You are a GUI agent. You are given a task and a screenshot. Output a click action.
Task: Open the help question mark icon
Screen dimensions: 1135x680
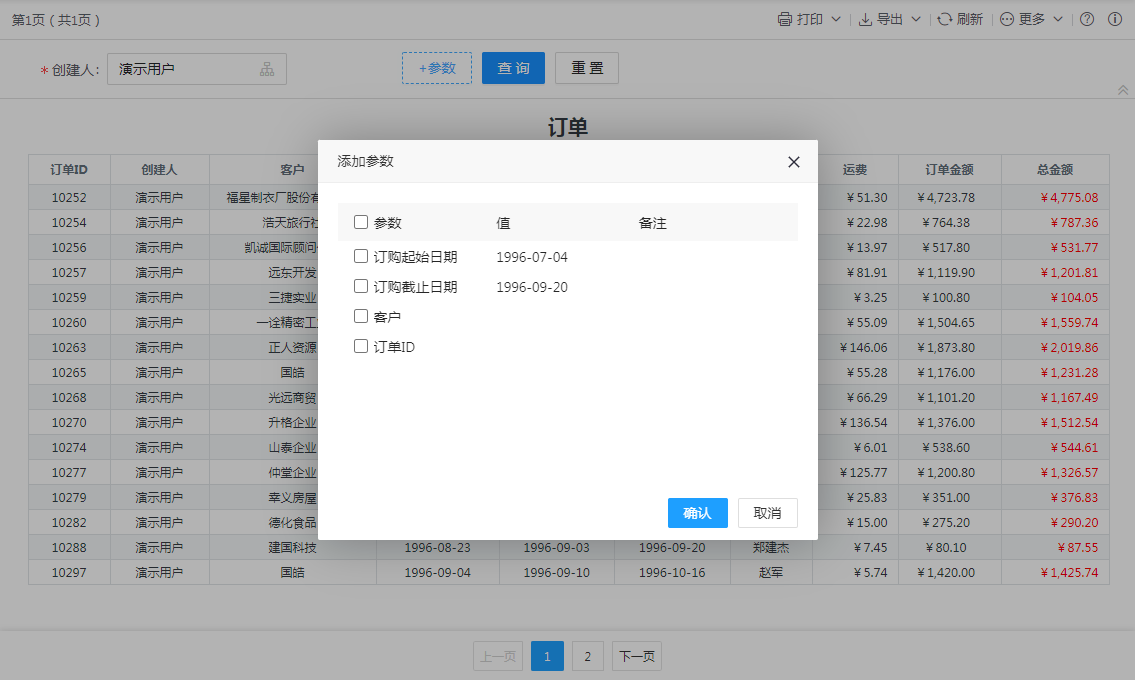[1087, 19]
